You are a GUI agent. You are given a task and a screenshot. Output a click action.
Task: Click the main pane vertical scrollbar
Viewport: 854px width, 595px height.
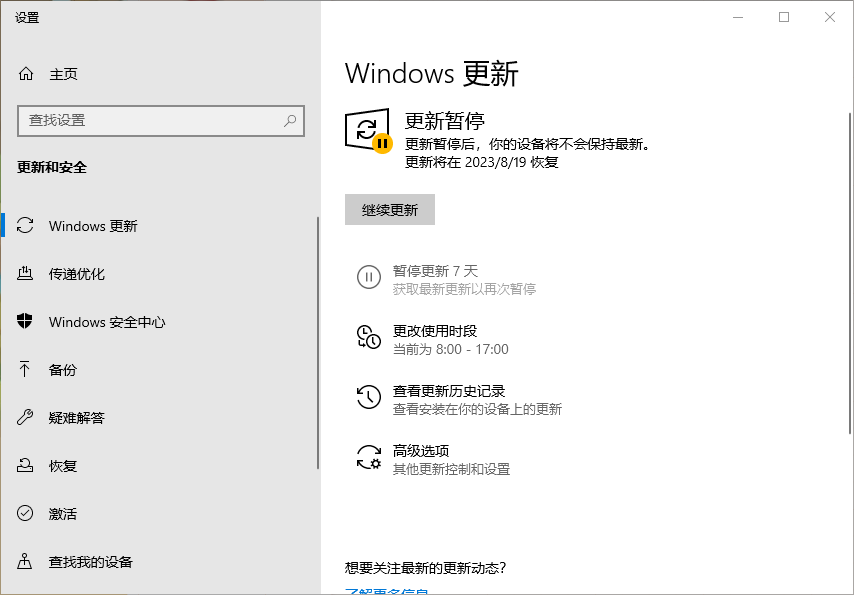pyautogui.click(x=850, y=273)
